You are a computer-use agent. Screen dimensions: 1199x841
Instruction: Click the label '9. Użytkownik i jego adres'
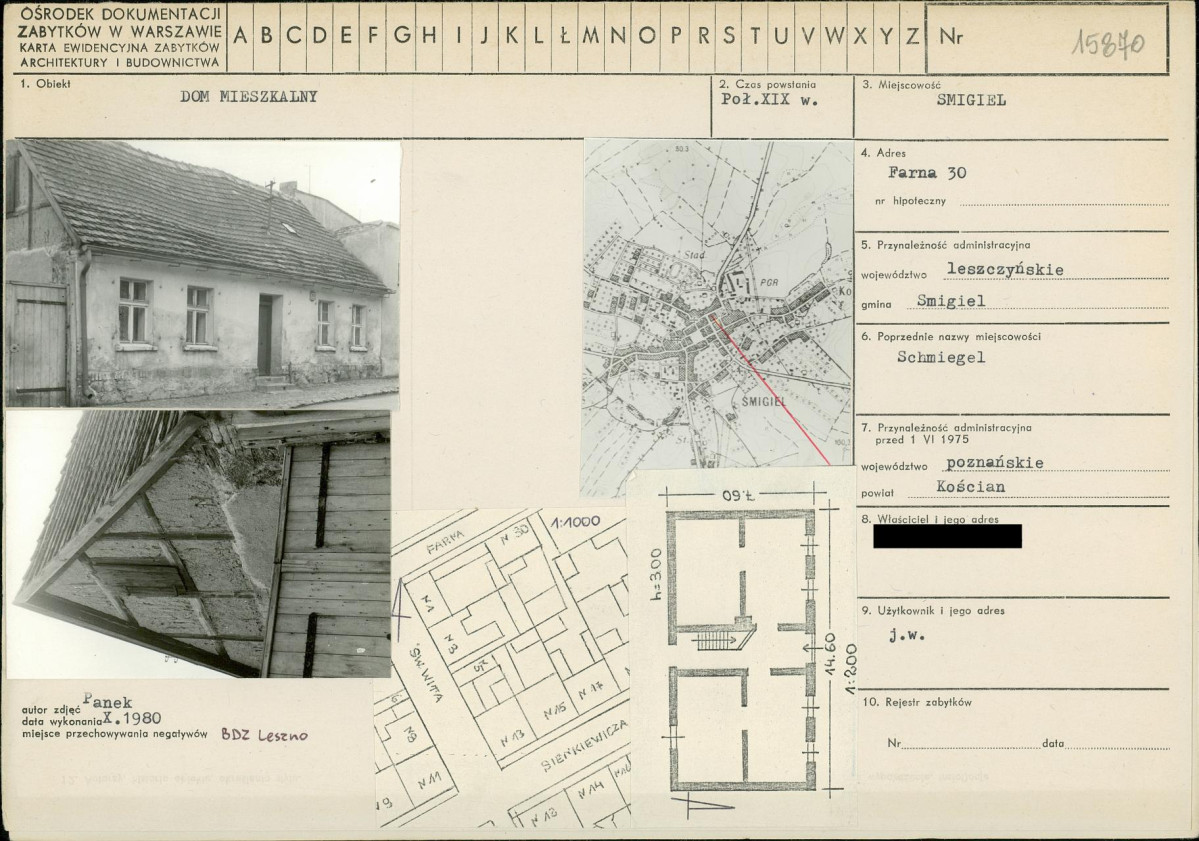tap(933, 611)
